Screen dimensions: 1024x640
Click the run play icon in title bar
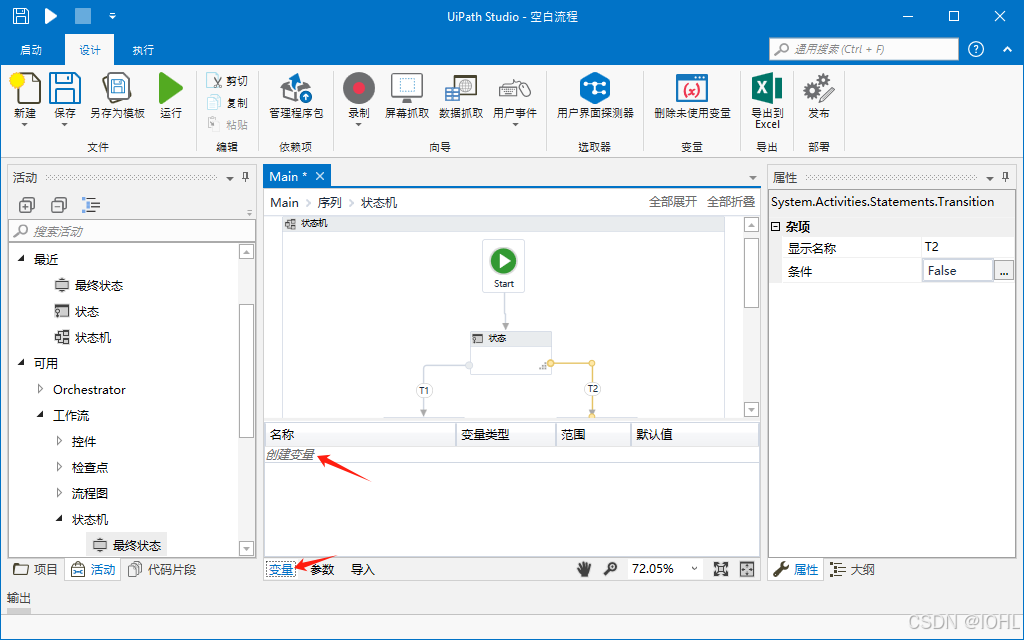click(51, 16)
